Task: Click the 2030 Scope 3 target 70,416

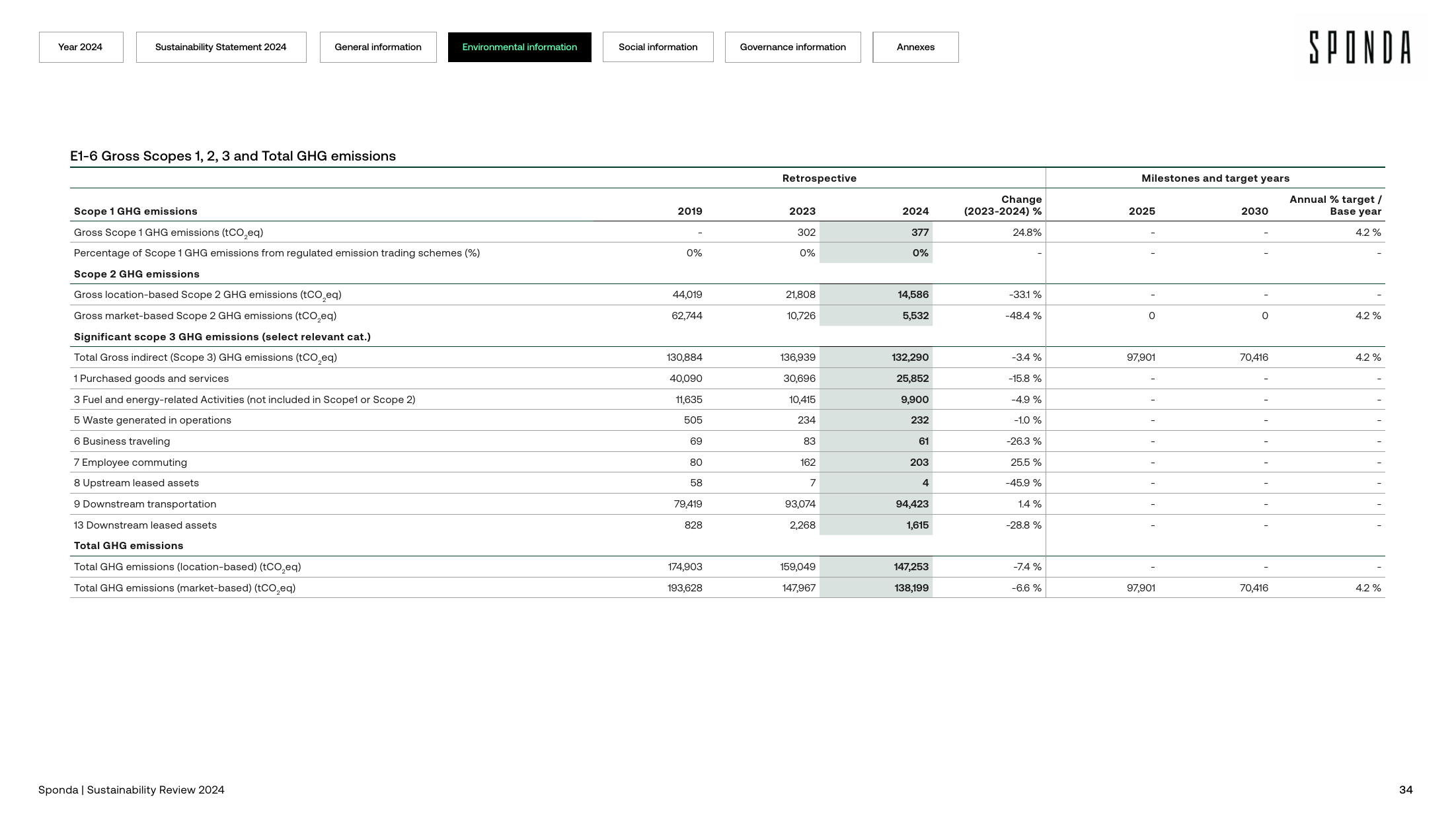Action: (x=1254, y=357)
